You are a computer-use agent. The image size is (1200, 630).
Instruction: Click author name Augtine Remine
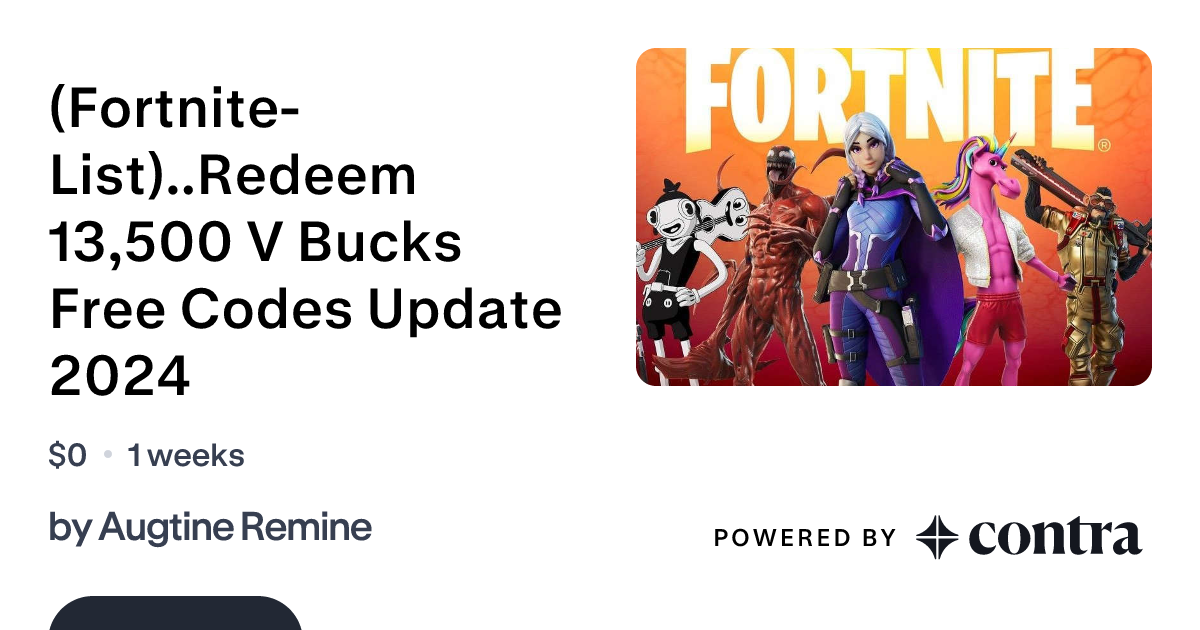(235, 527)
